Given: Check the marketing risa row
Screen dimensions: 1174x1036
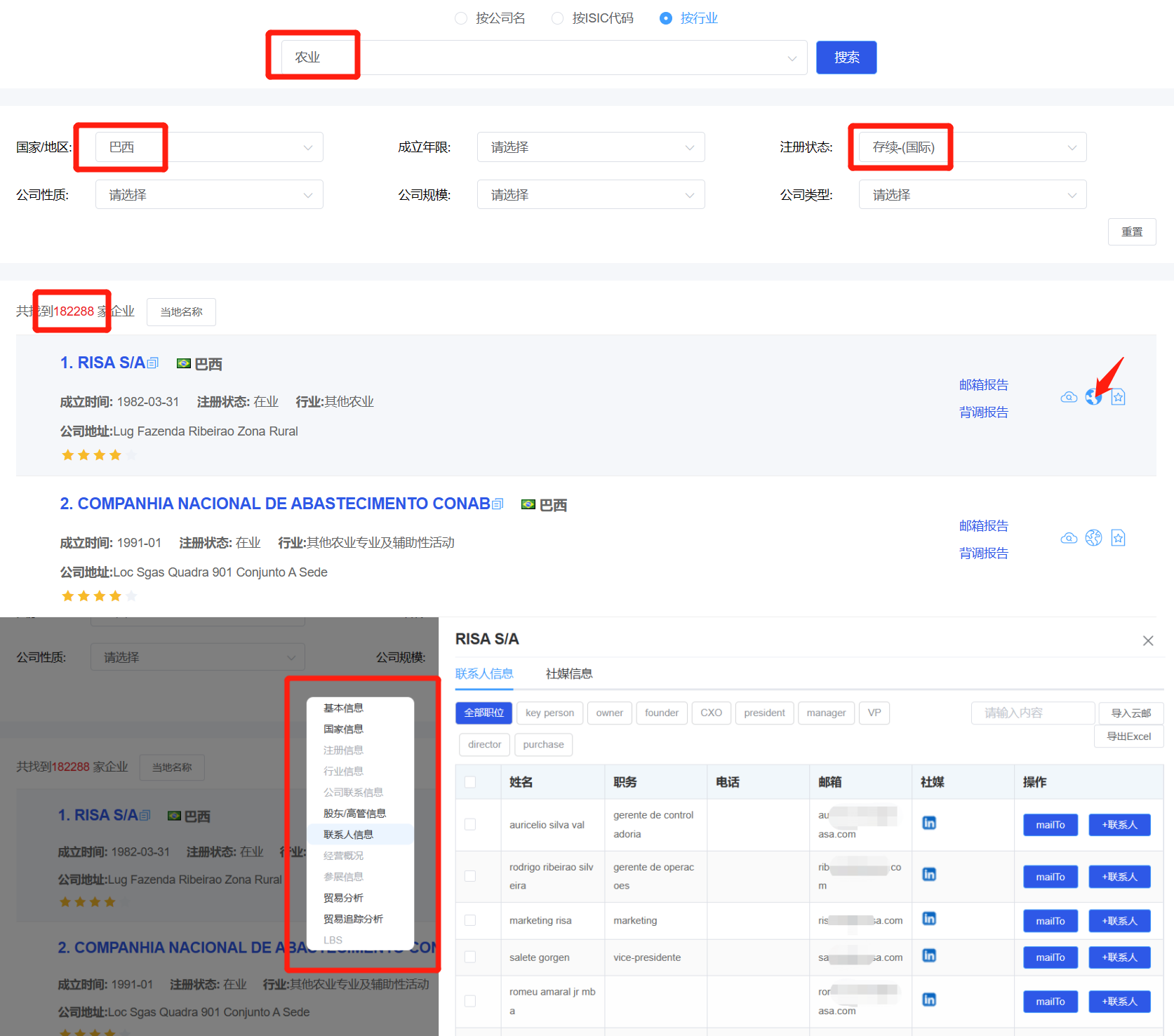Looking at the screenshot, I should pos(470,920).
